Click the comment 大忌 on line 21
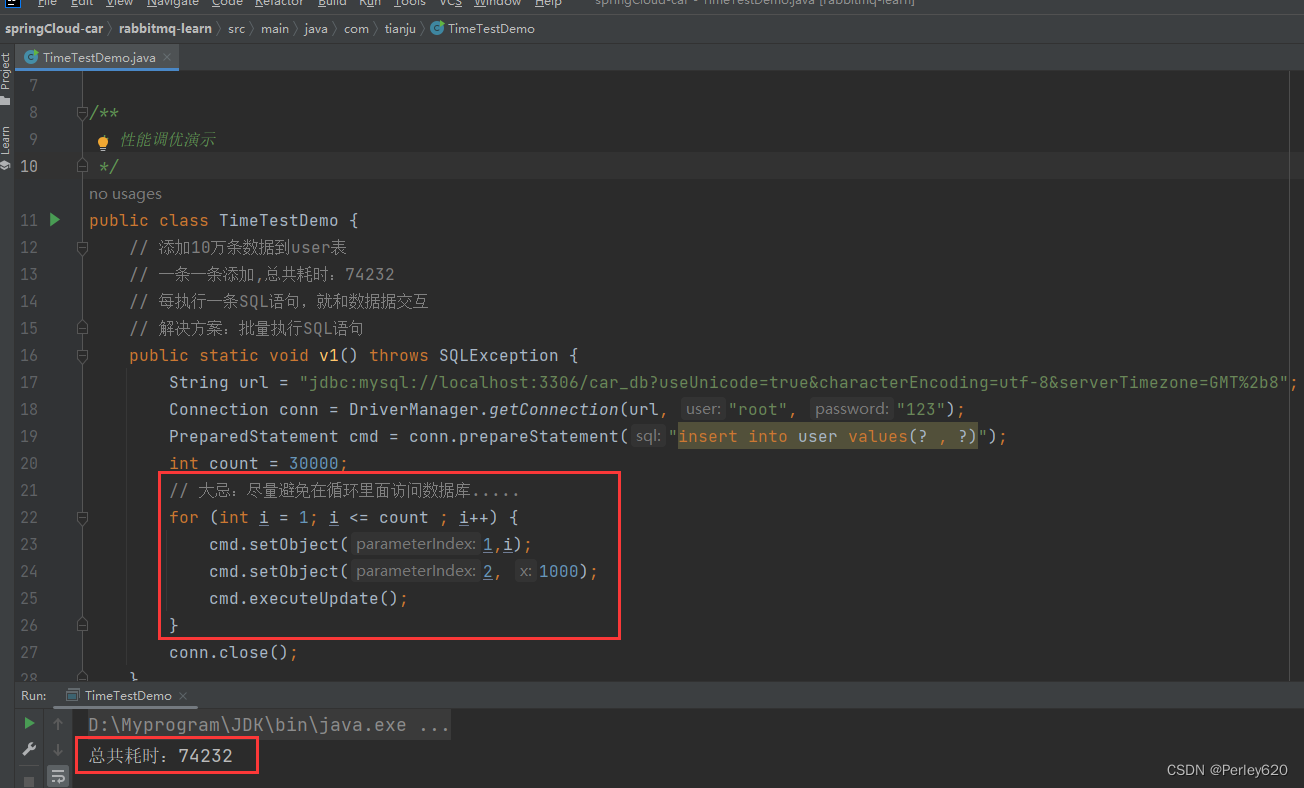The image size is (1304, 788). [344, 490]
